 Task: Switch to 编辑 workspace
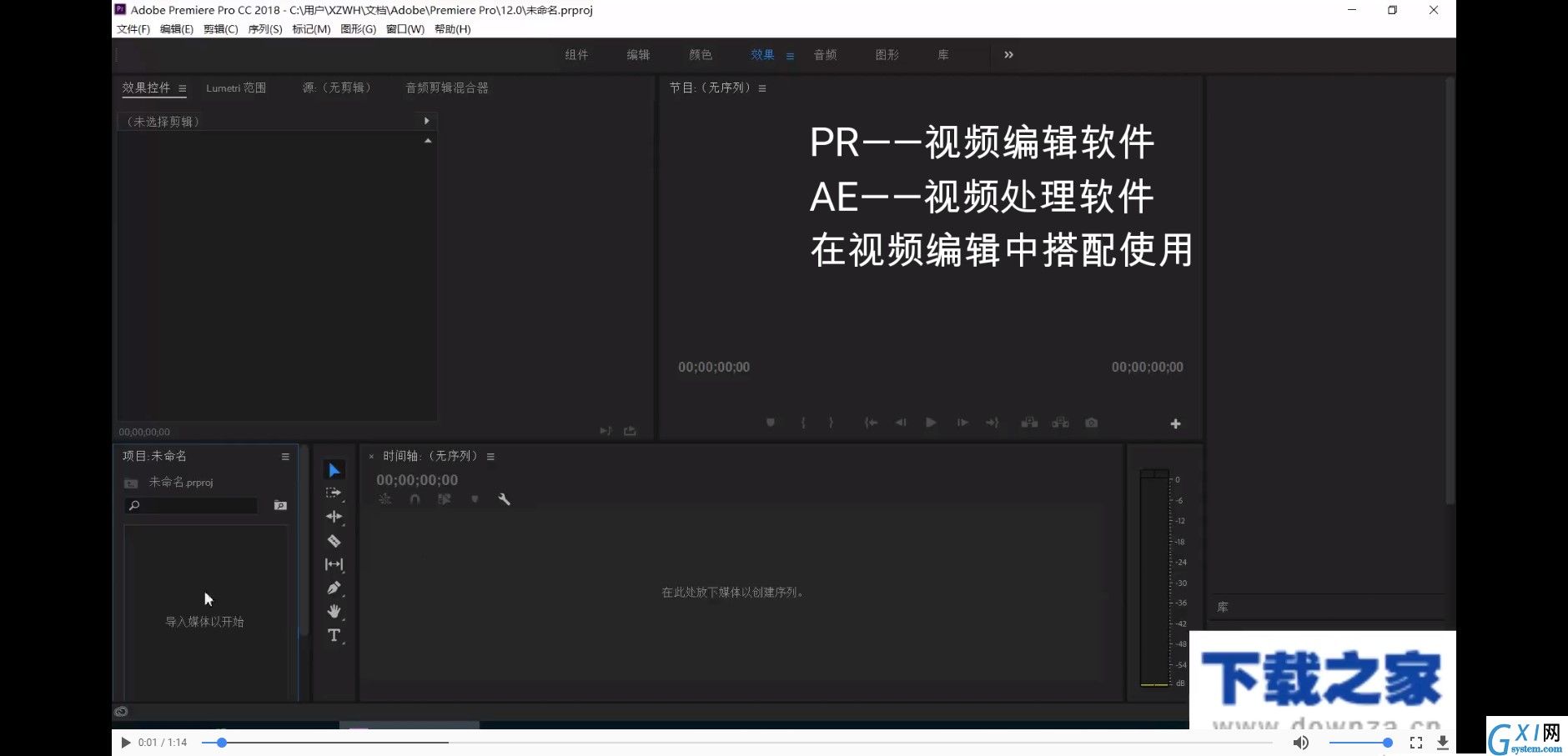coord(638,55)
